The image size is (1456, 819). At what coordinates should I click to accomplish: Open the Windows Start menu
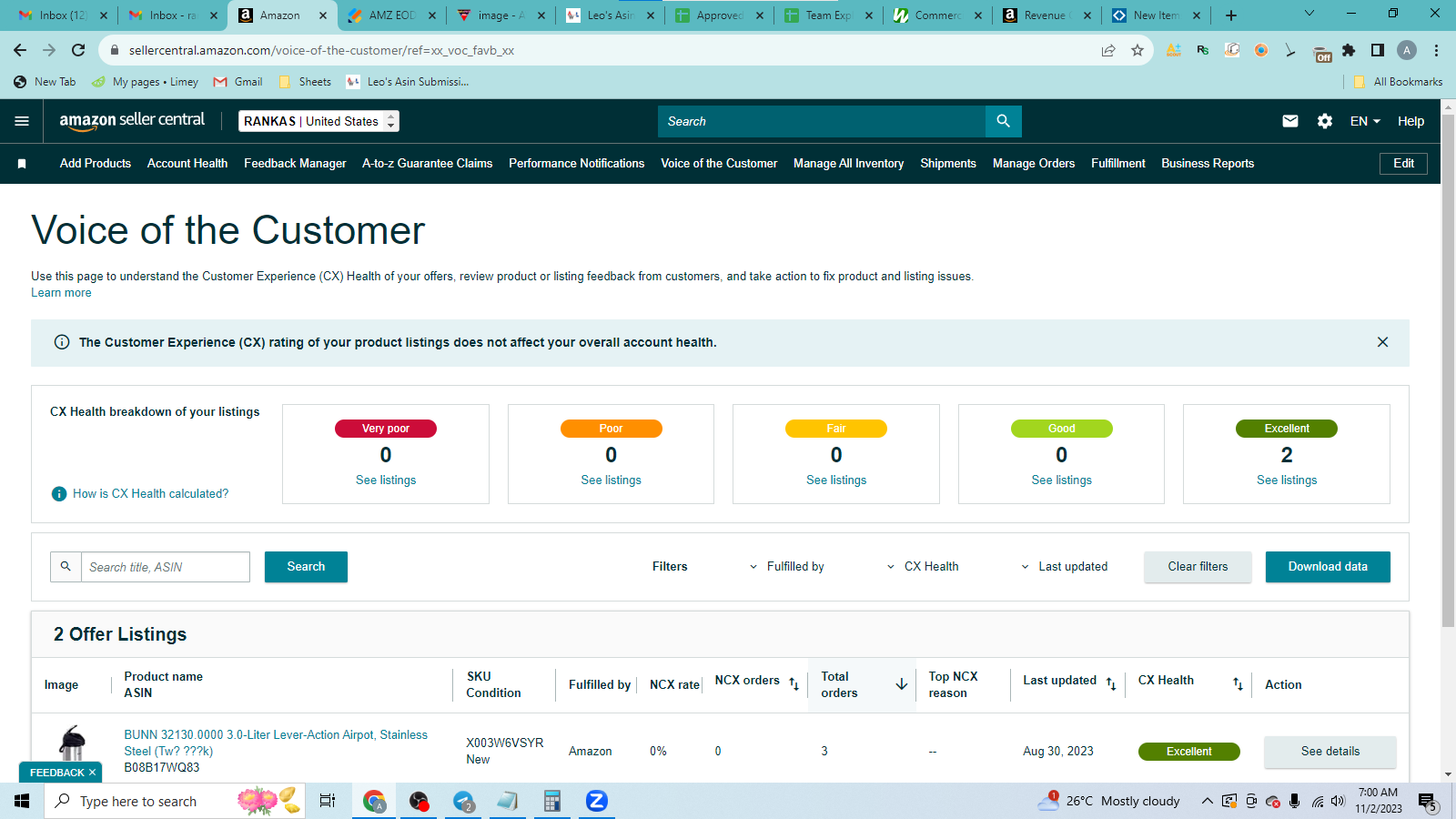(x=22, y=801)
